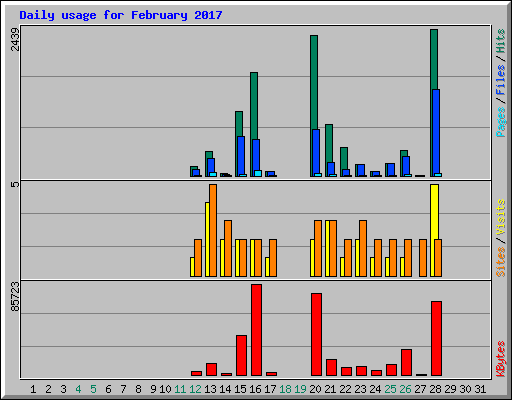Viewport: 512px width, 400px height.
Task: Click the blue Files bar for day 28
Action: [436, 133]
